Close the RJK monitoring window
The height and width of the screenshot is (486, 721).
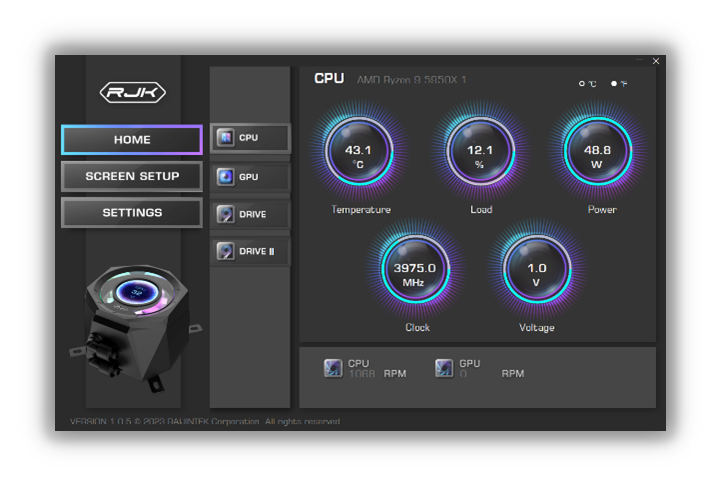point(656,61)
